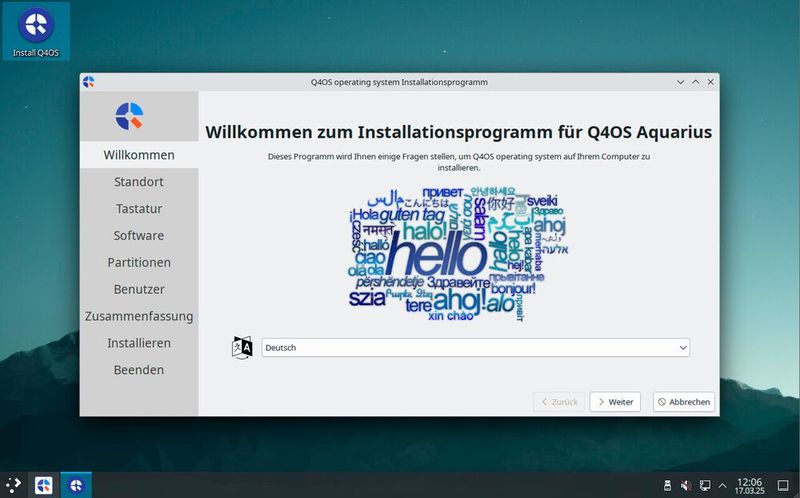Image resolution: width=800 pixels, height=498 pixels.
Task: Select the Zusammenfassung step in the sidebar
Action: point(139,316)
